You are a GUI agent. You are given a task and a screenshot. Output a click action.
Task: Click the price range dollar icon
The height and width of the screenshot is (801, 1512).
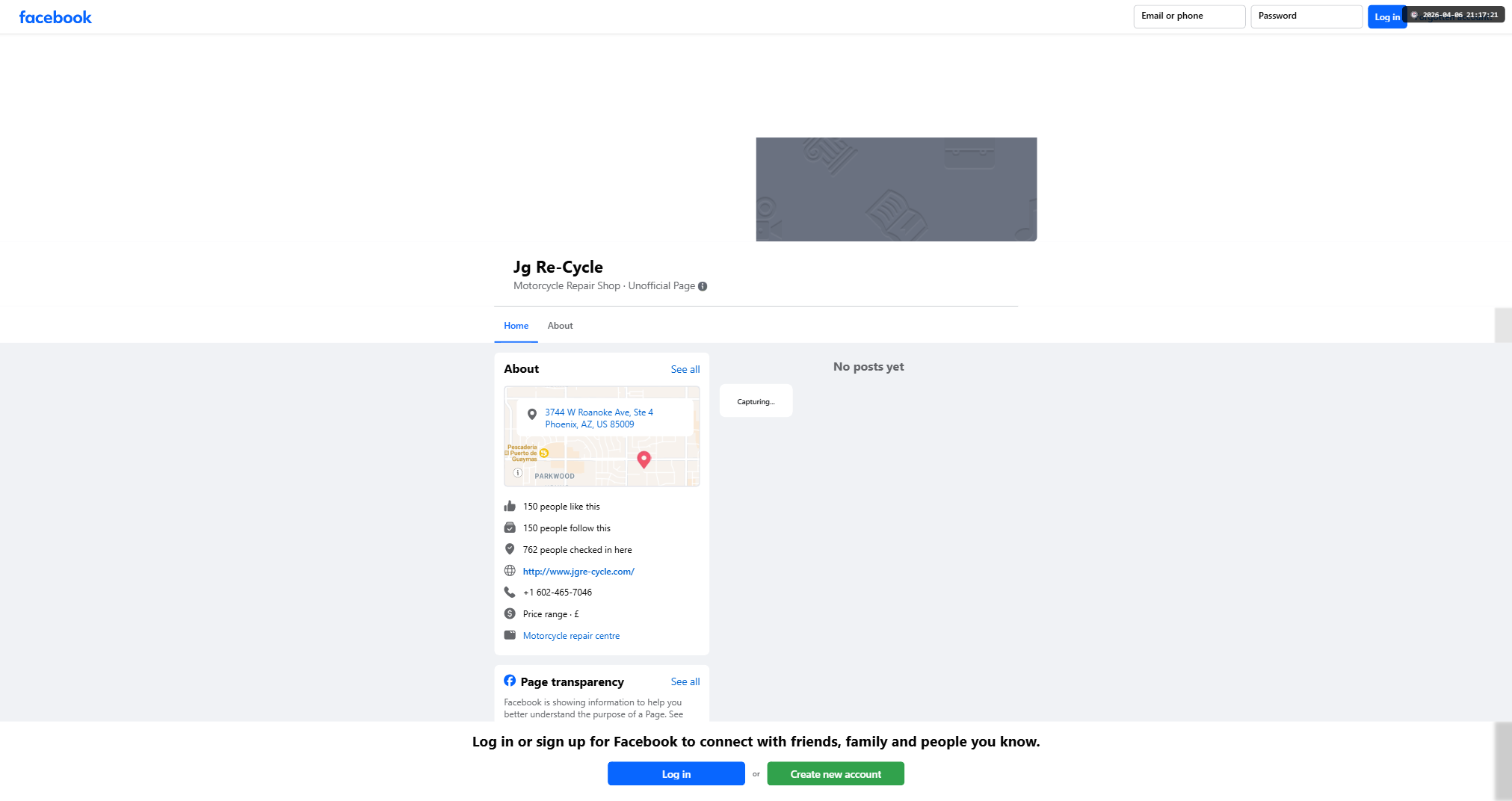click(x=510, y=613)
